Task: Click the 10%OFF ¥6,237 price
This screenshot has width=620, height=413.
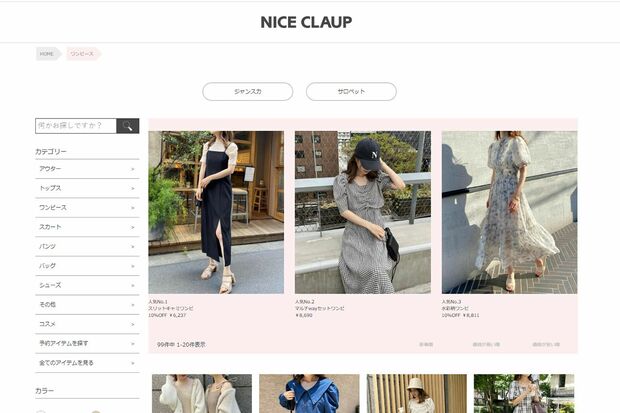Action: pos(167,315)
